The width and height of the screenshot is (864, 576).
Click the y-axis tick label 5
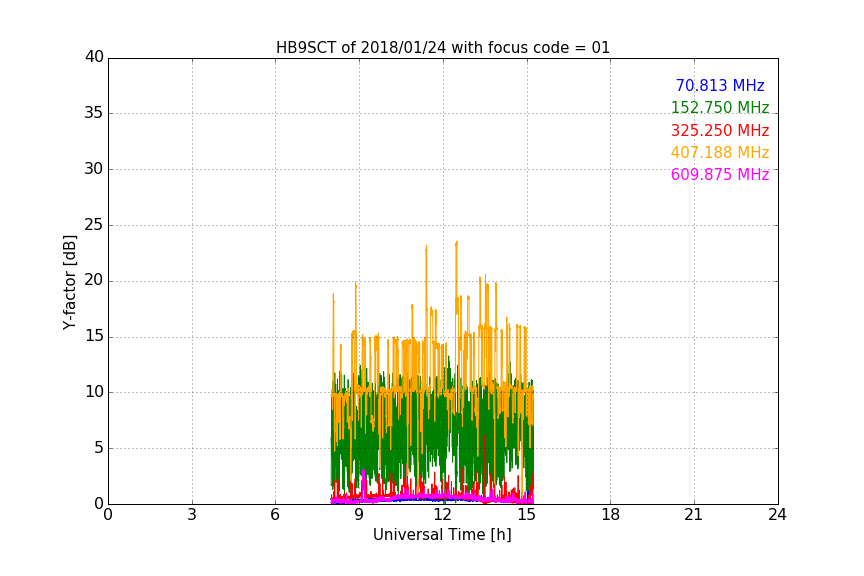point(99,448)
